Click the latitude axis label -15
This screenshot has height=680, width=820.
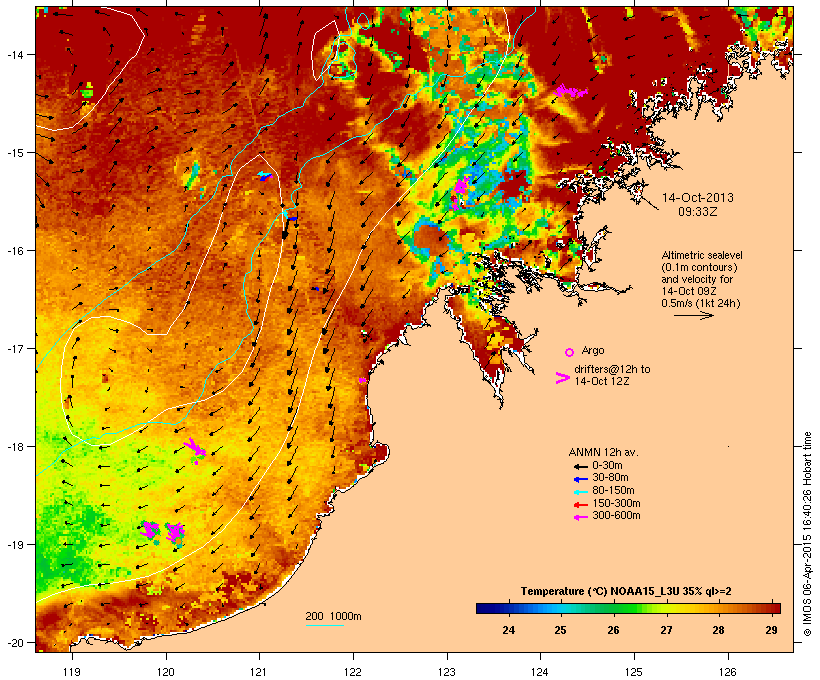[x=15, y=153]
